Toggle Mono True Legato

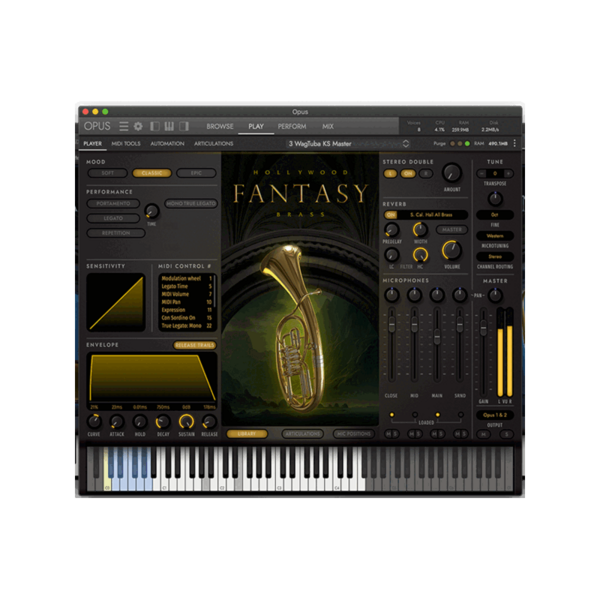click(191, 204)
